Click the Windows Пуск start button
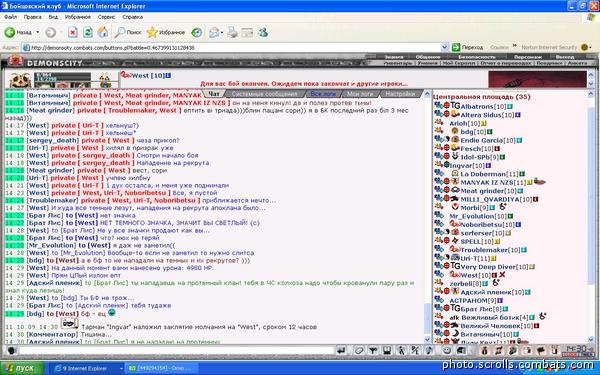The width and height of the screenshot is (600, 375). tap(22, 368)
